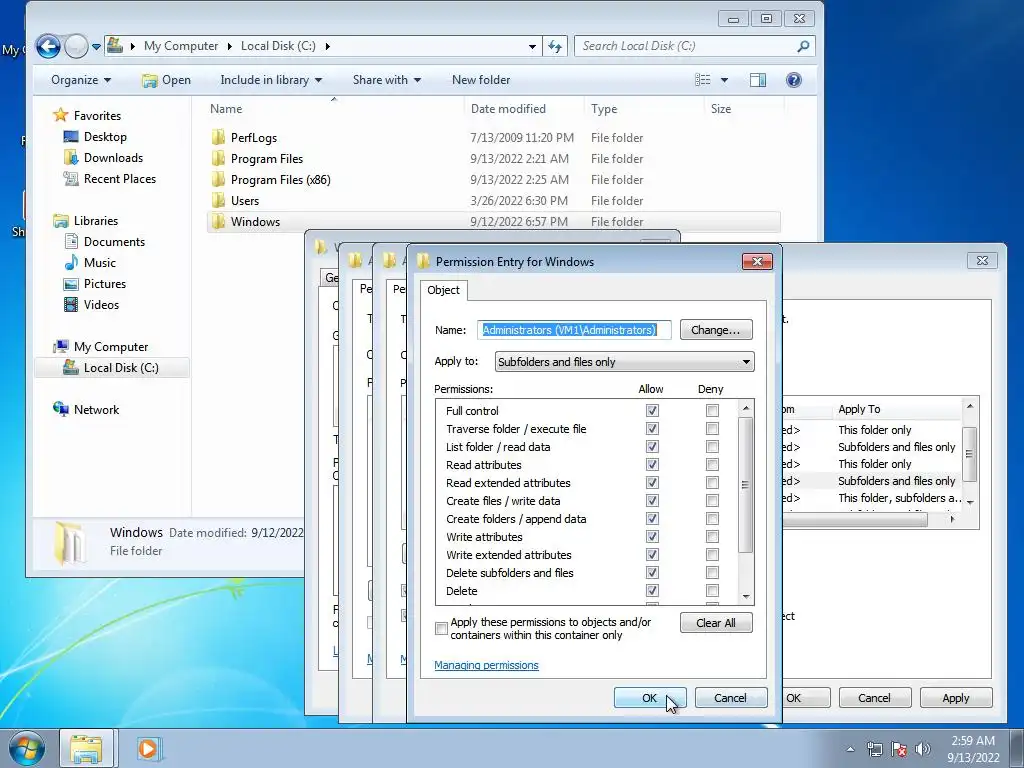Viewport: 1024px width, 768px height.
Task: Click Cancel in Permission Entry dialog
Action: 730,698
